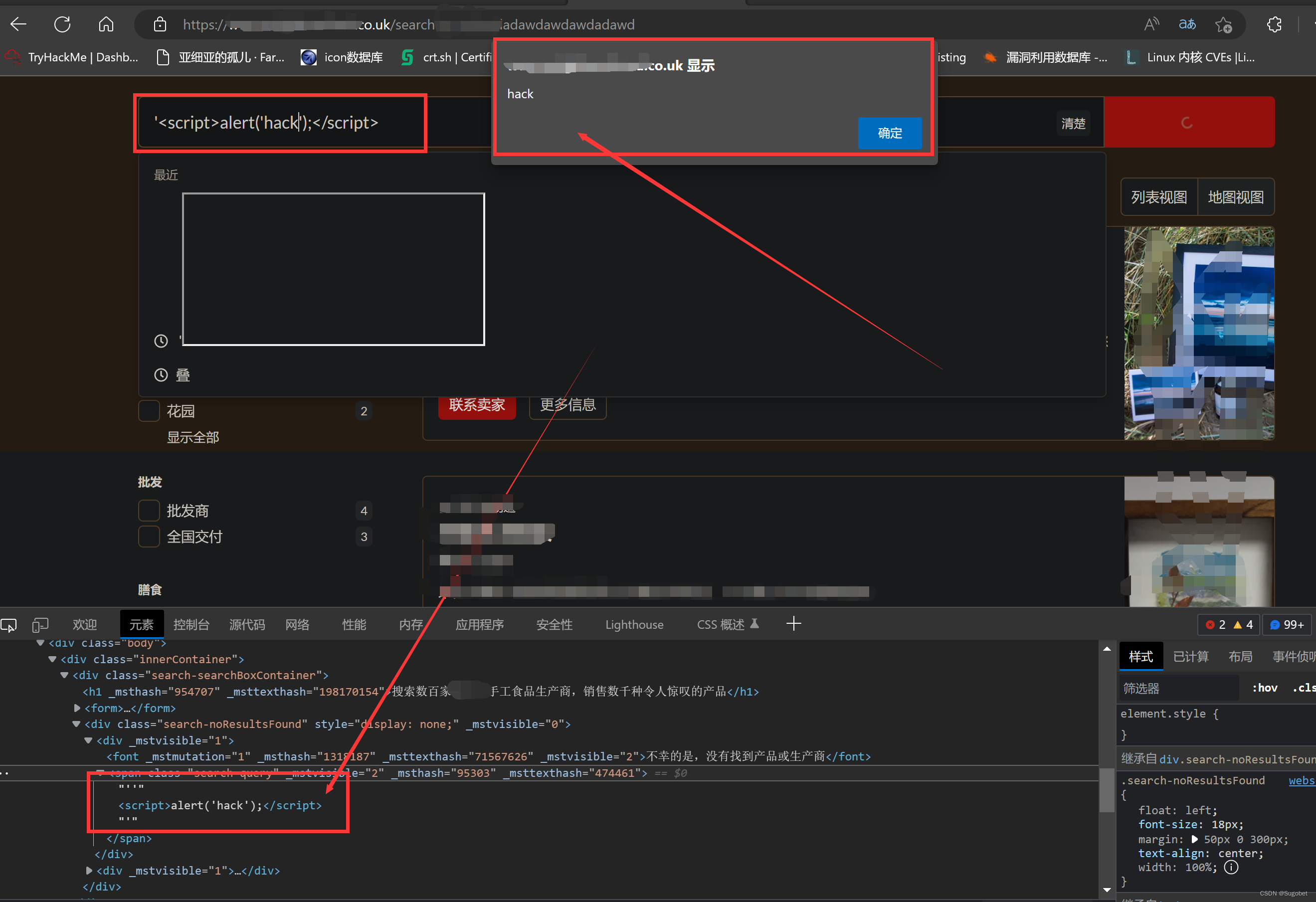Switch to the 元素 DevTools tab
This screenshot has width=1316, height=902.
pos(142,625)
